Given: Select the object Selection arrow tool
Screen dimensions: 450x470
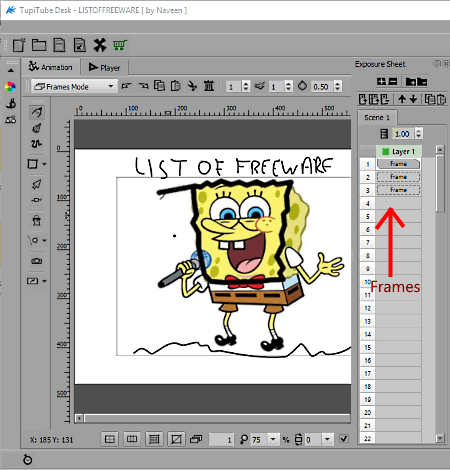Looking at the screenshot, I should [x=36, y=184].
